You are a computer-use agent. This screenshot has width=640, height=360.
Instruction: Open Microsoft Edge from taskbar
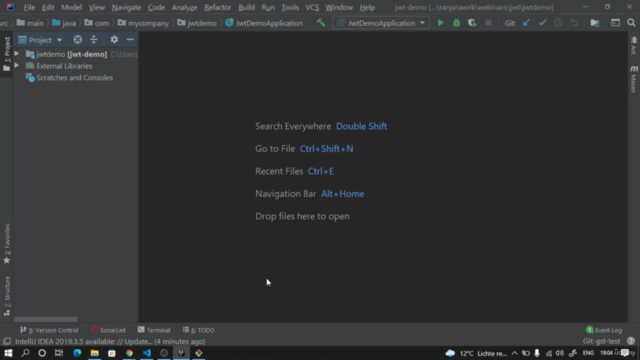77,353
